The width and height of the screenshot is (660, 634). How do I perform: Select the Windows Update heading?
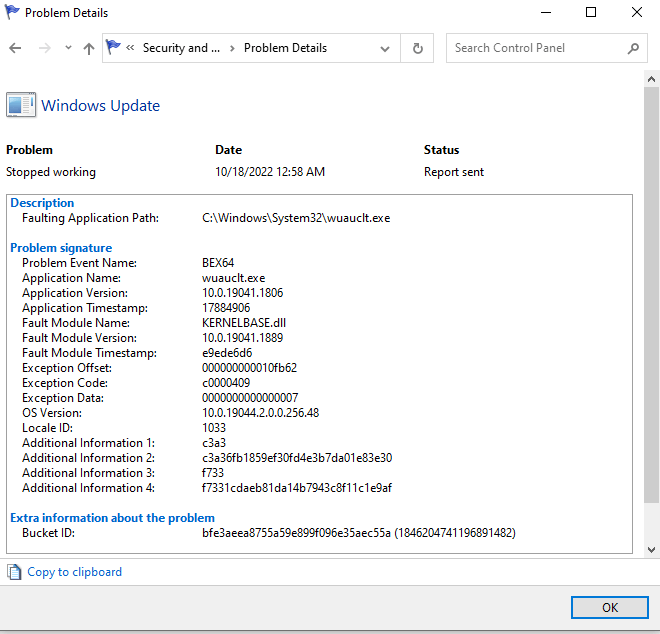[101, 106]
